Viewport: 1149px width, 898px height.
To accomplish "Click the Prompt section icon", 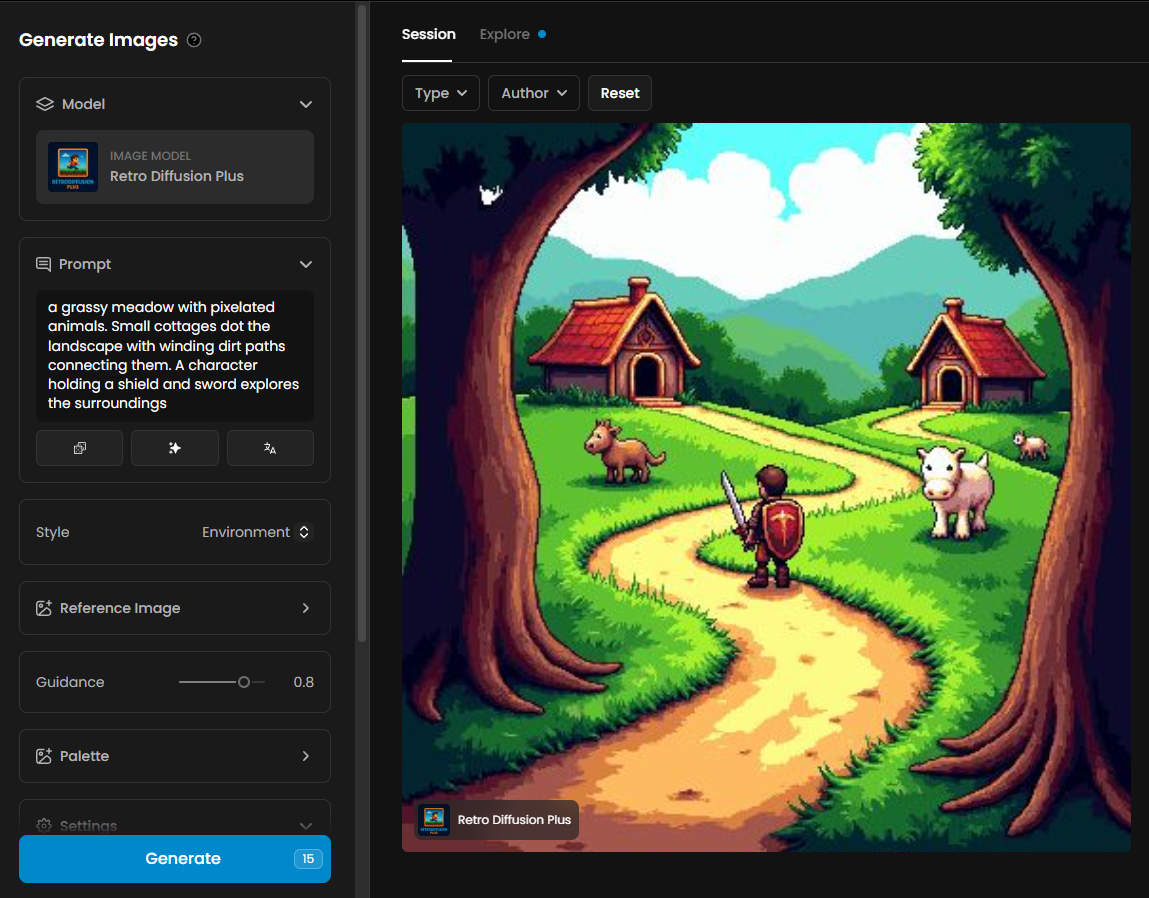I will (x=43, y=264).
